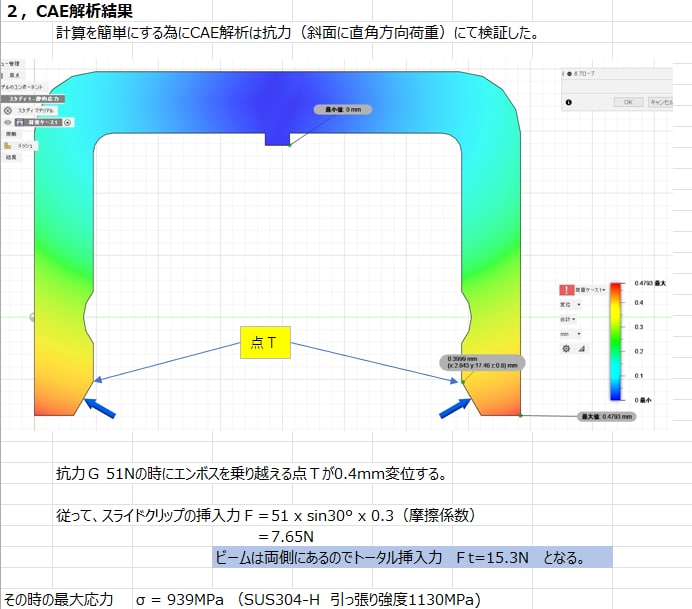
Task: Select the 結果 (results) tree item
Action: (x=11, y=157)
